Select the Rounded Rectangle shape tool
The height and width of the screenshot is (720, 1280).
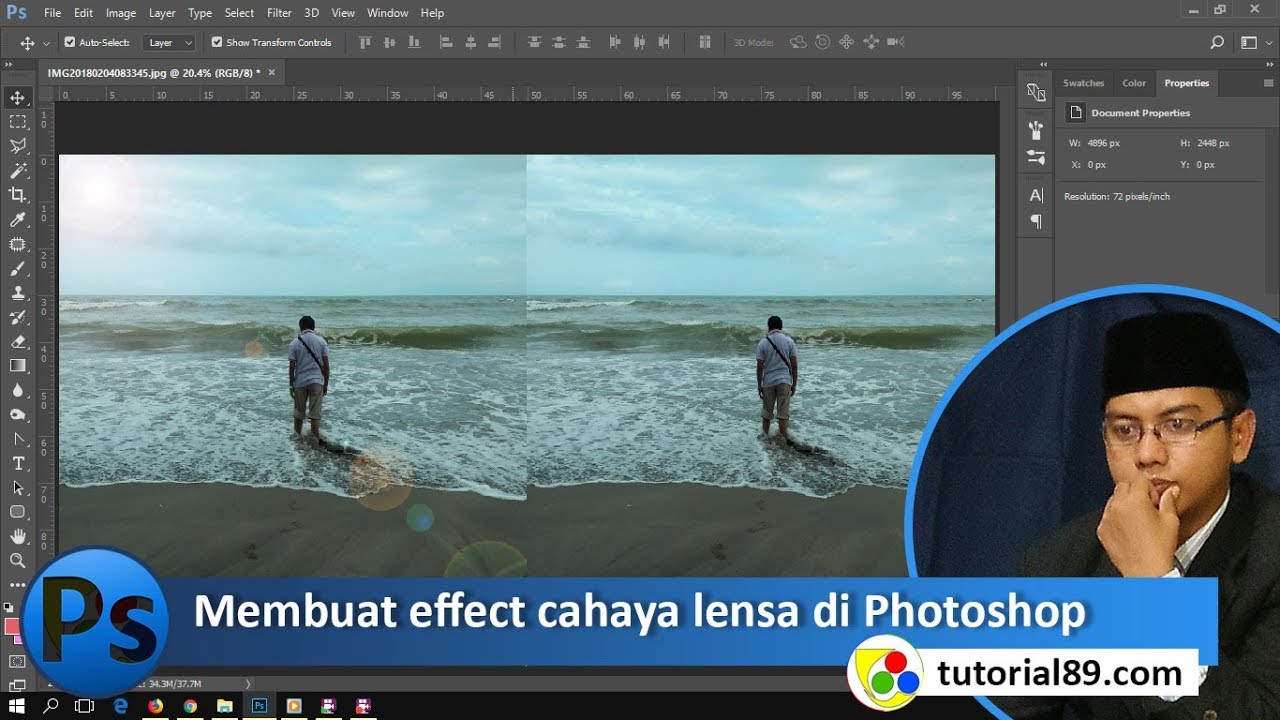point(18,512)
